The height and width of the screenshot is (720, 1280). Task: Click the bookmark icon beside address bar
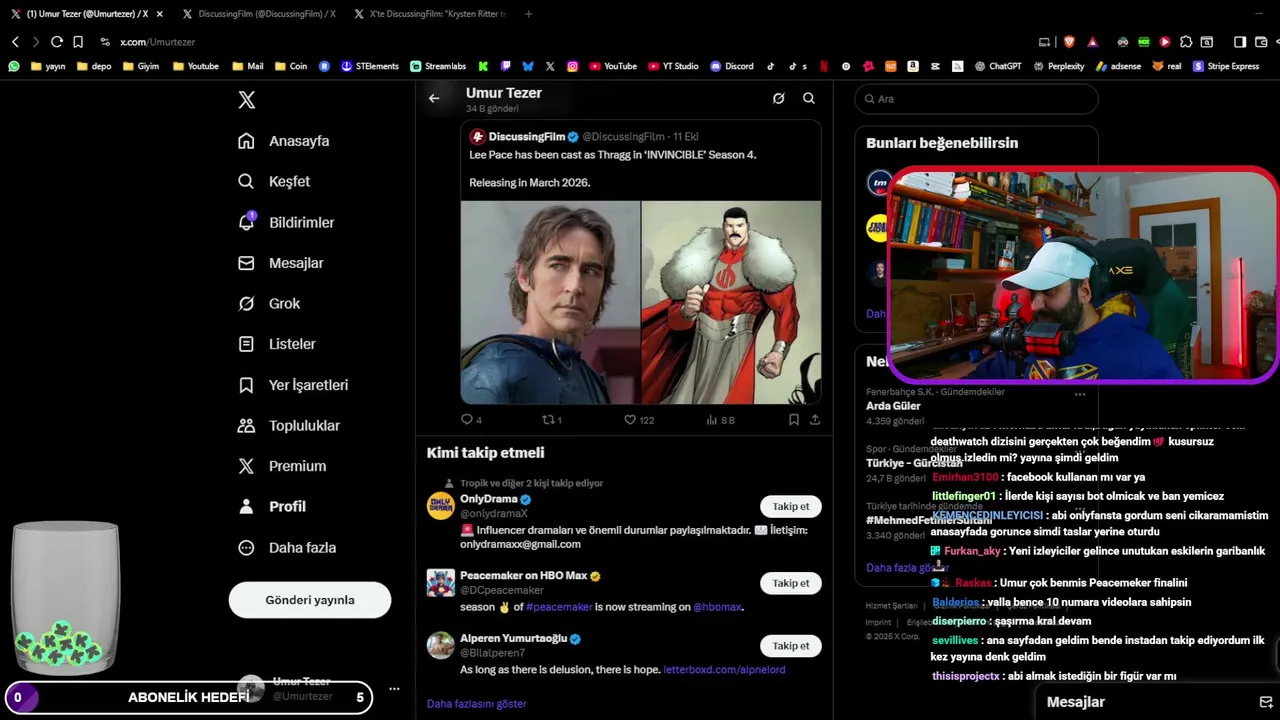pos(78,42)
